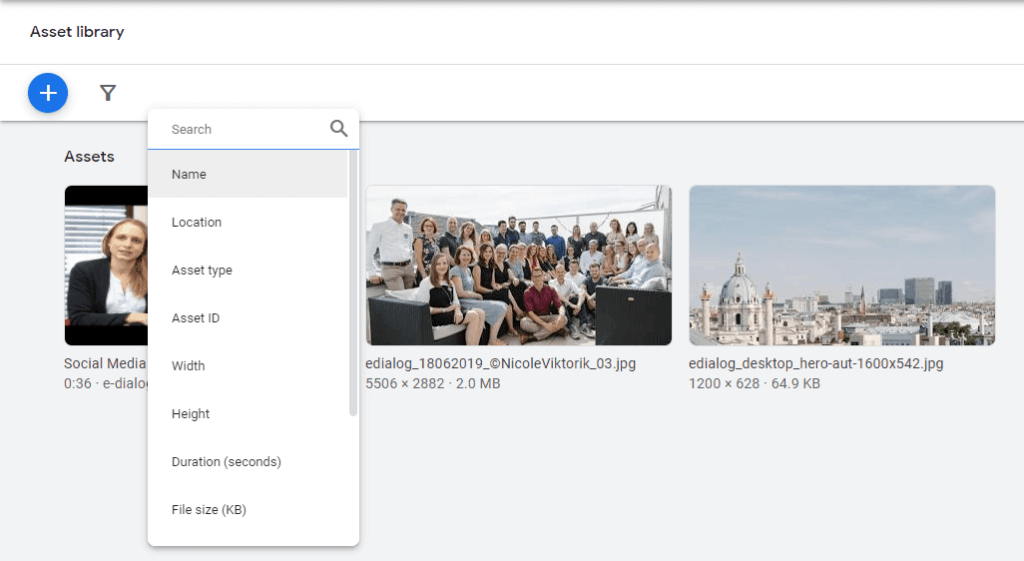The width and height of the screenshot is (1024, 561).
Task: Click the 5506 × 2882 · 2.0 MB details
Action: coord(432,384)
